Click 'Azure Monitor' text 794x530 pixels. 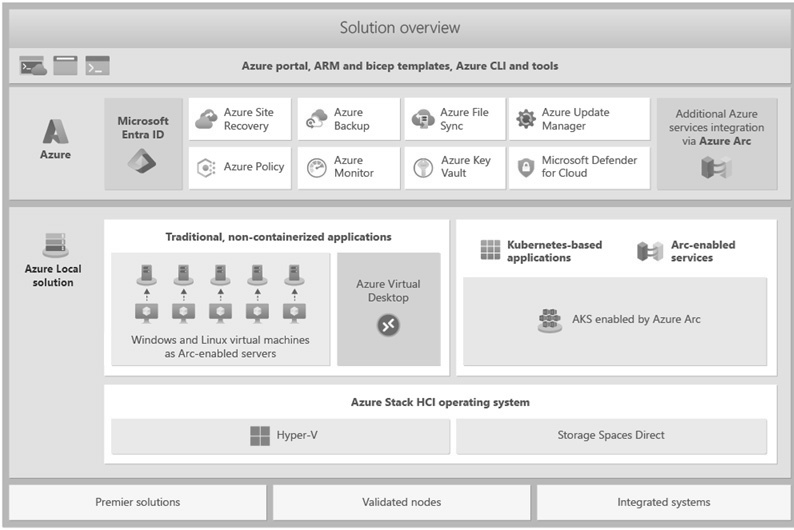pyautogui.click(x=353, y=167)
